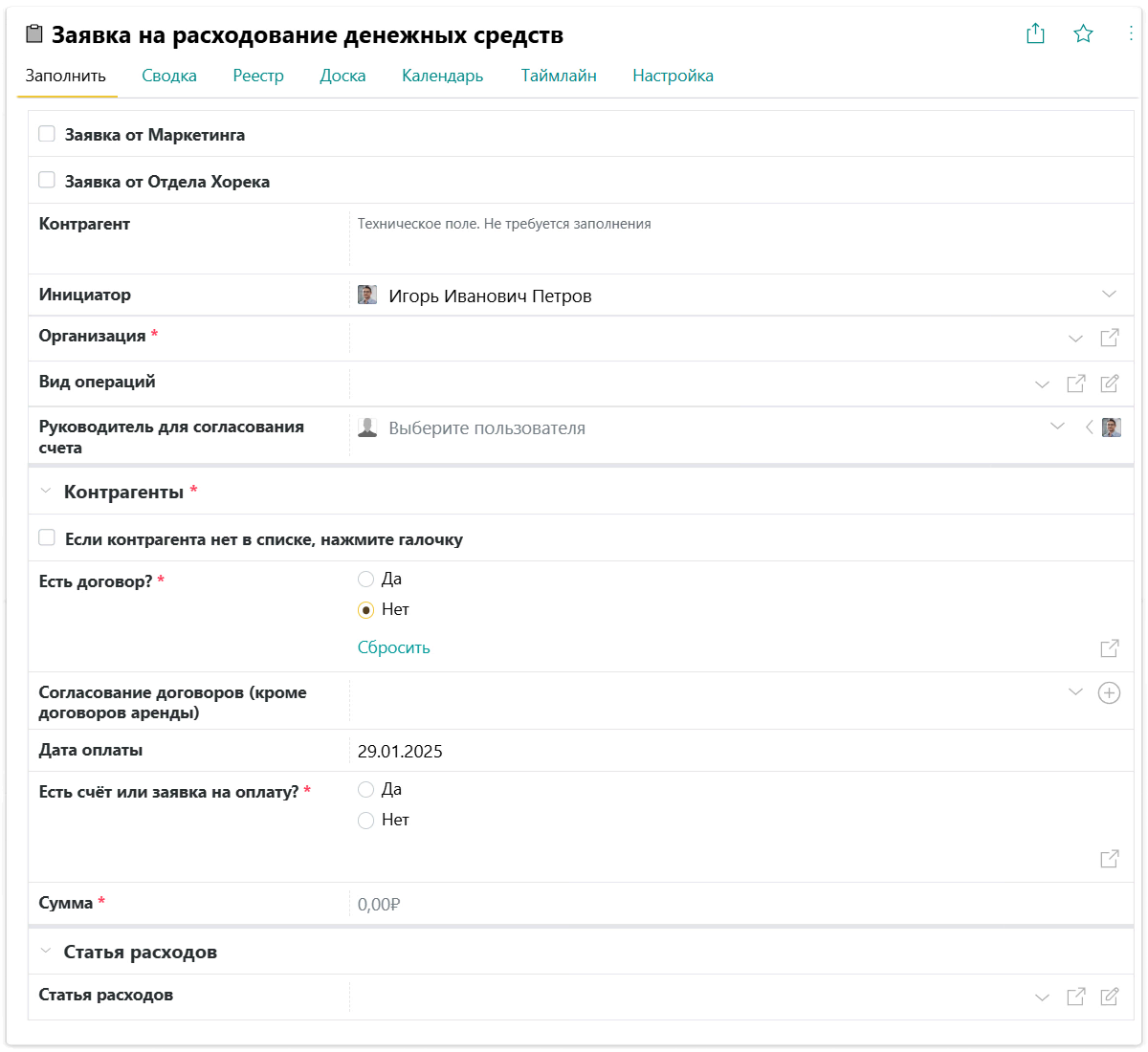
Task: Click edit pencil icon for Вид операций
Action: click(1110, 384)
